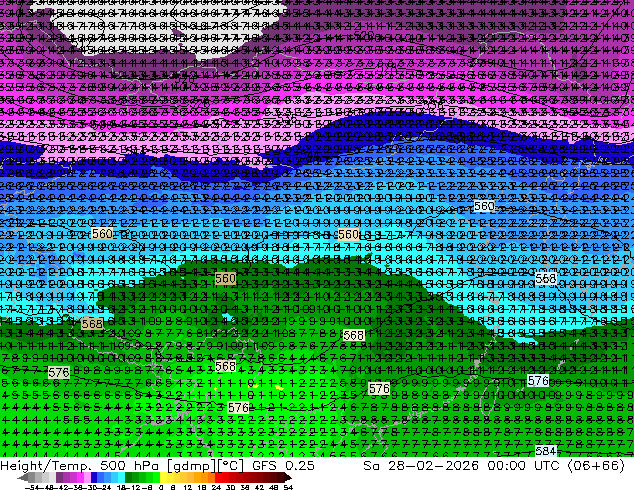Image resolution: width=634 pixels, height=490 pixels.
Task: Click the "(06+66)" forecast offset text
Action: [596, 466]
